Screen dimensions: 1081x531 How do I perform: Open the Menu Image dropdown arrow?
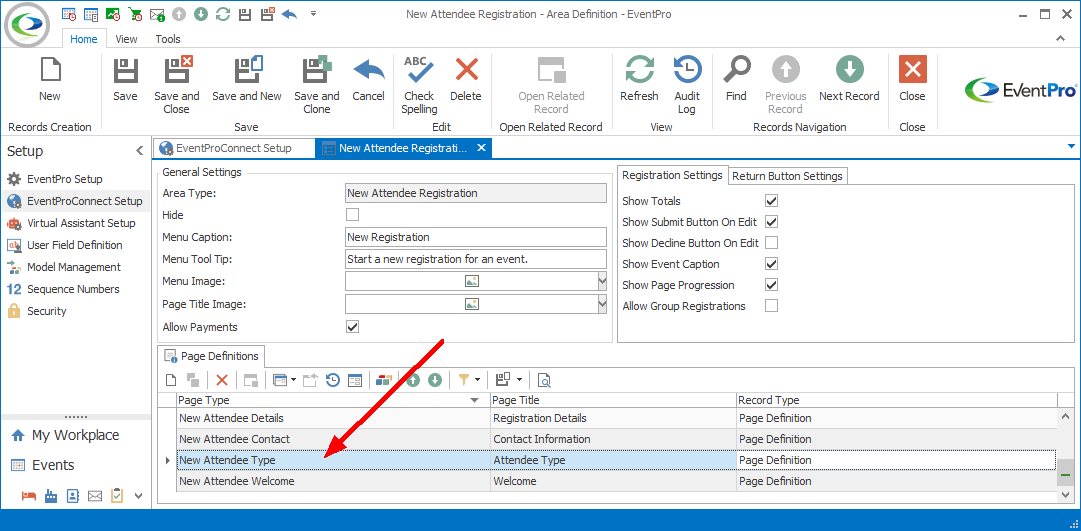(602, 281)
